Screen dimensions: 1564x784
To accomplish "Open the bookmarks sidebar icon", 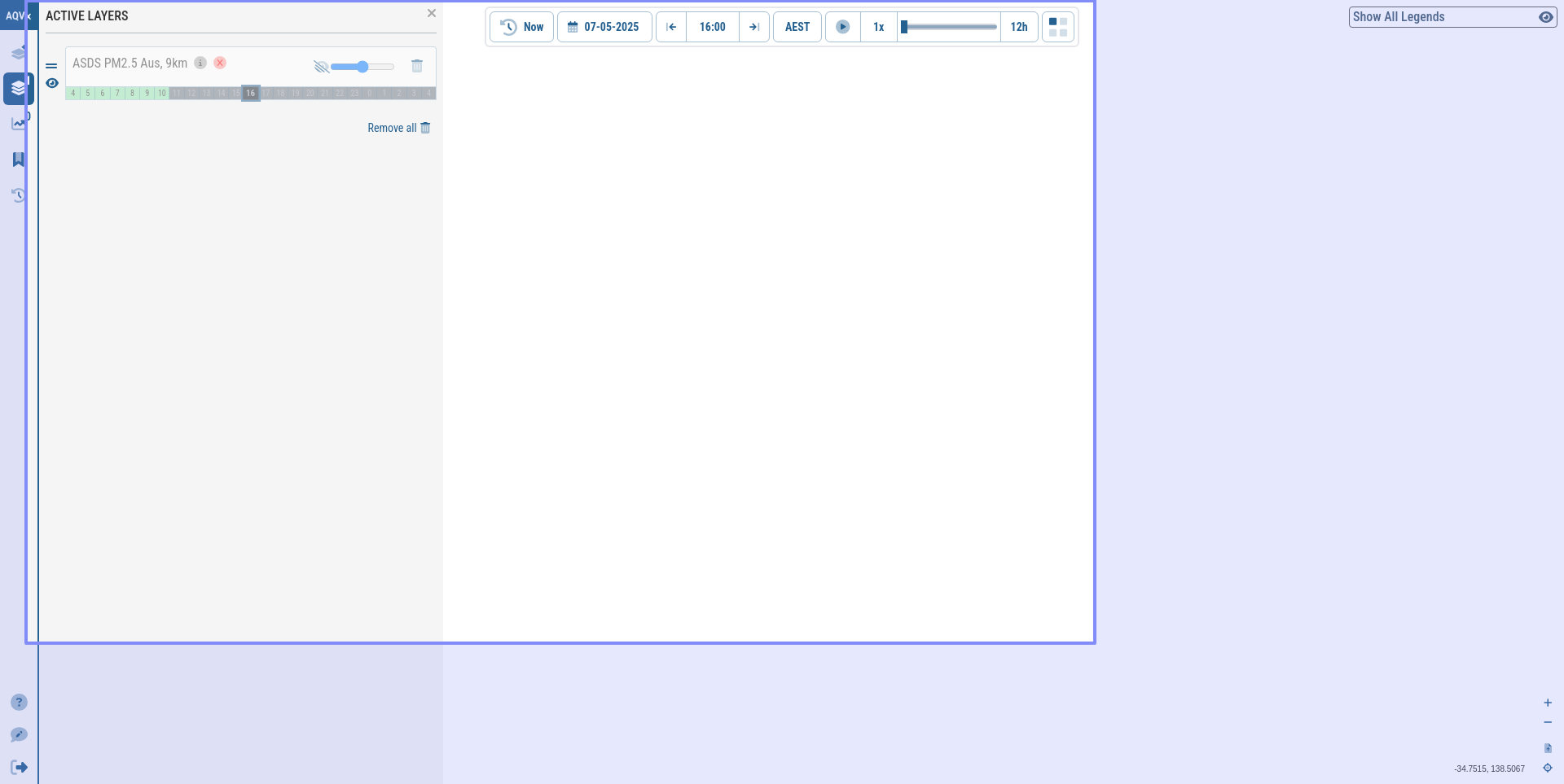I will click(18, 160).
